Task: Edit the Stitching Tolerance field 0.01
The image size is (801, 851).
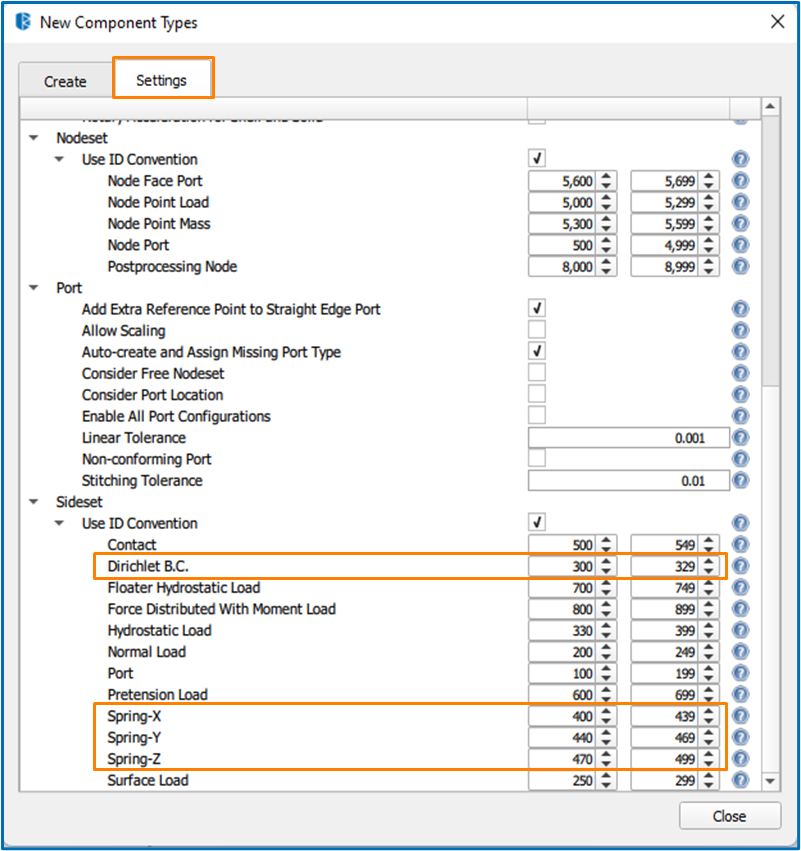Action: pos(628,480)
